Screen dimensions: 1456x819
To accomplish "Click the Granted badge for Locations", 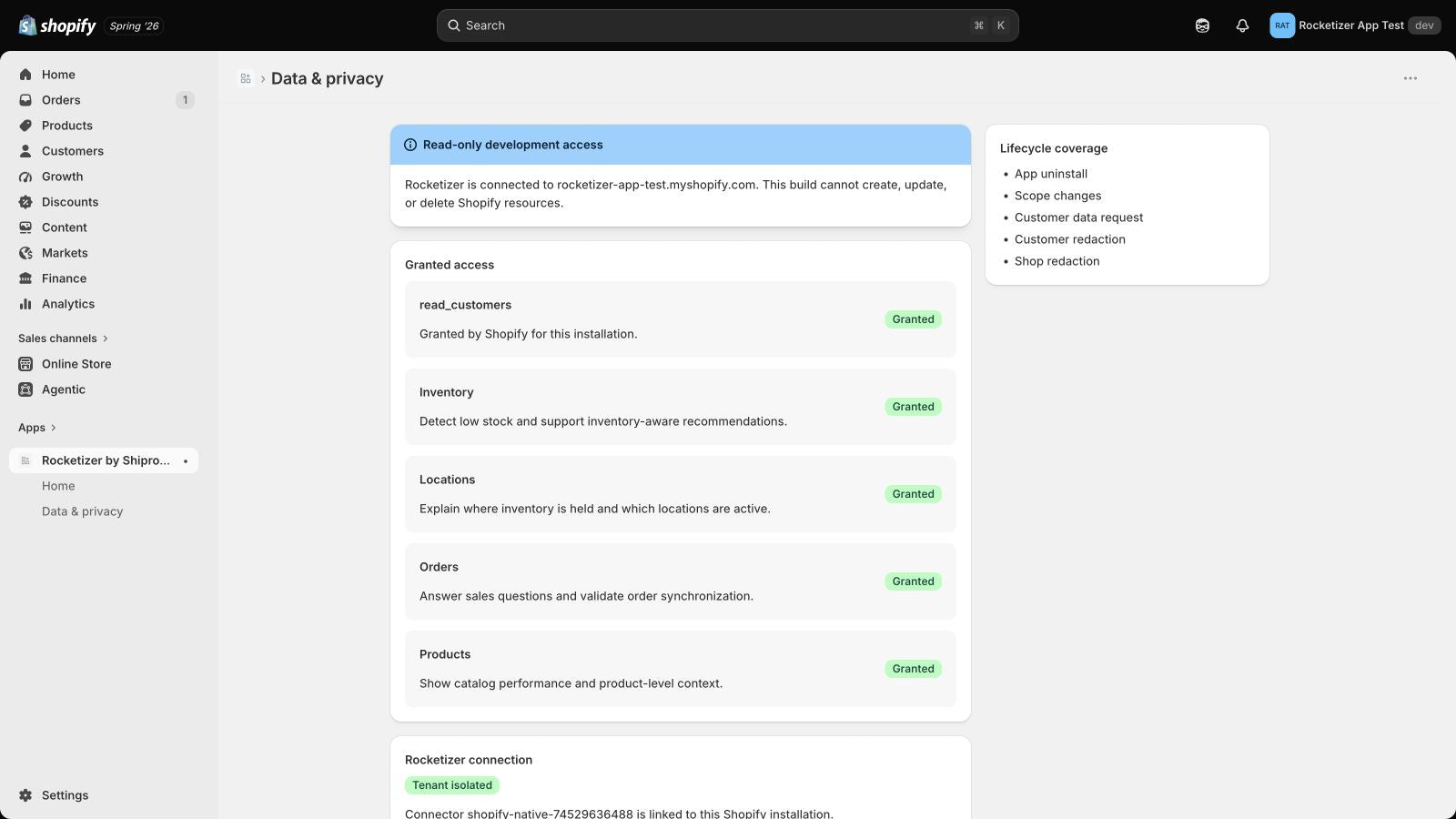I will [x=913, y=494].
